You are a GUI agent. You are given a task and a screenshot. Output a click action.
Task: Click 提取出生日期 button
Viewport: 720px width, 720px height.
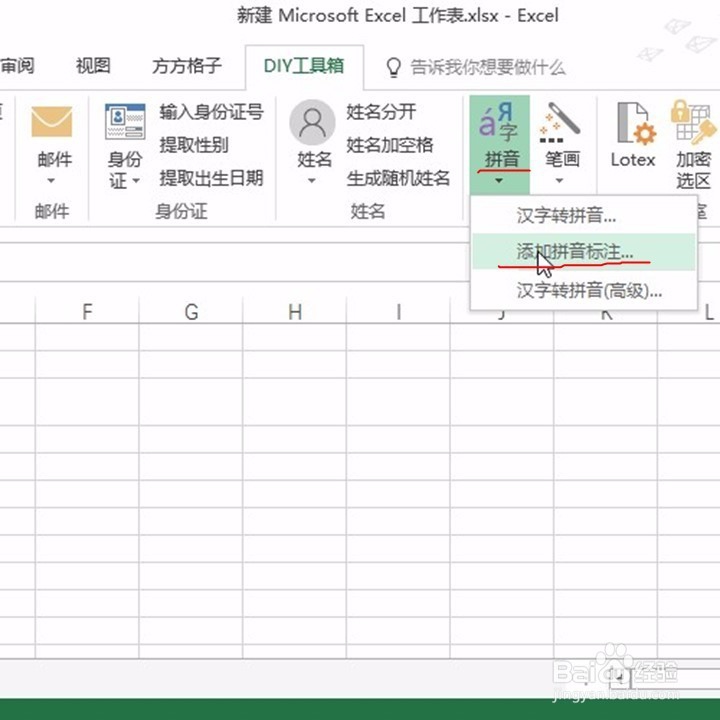(x=211, y=178)
